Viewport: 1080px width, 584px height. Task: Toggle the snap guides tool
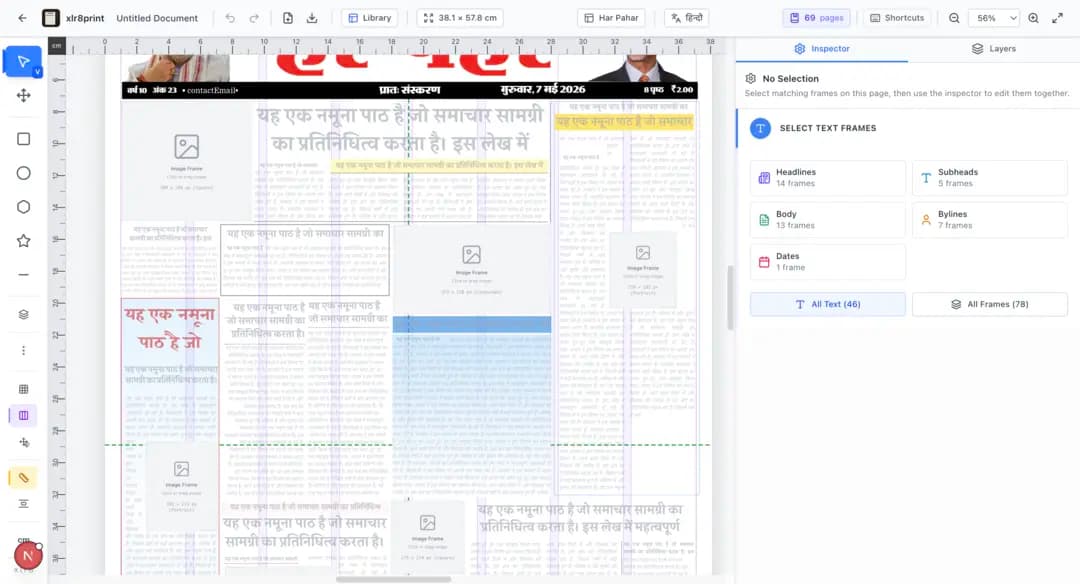pyautogui.click(x=23, y=442)
